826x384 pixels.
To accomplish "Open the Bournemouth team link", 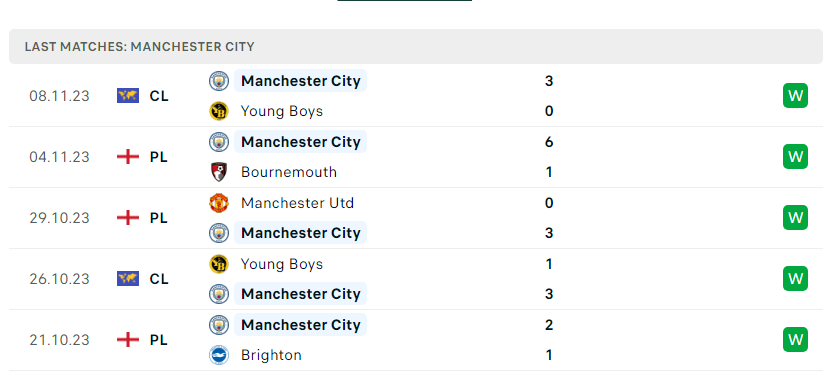I will click(x=289, y=172).
